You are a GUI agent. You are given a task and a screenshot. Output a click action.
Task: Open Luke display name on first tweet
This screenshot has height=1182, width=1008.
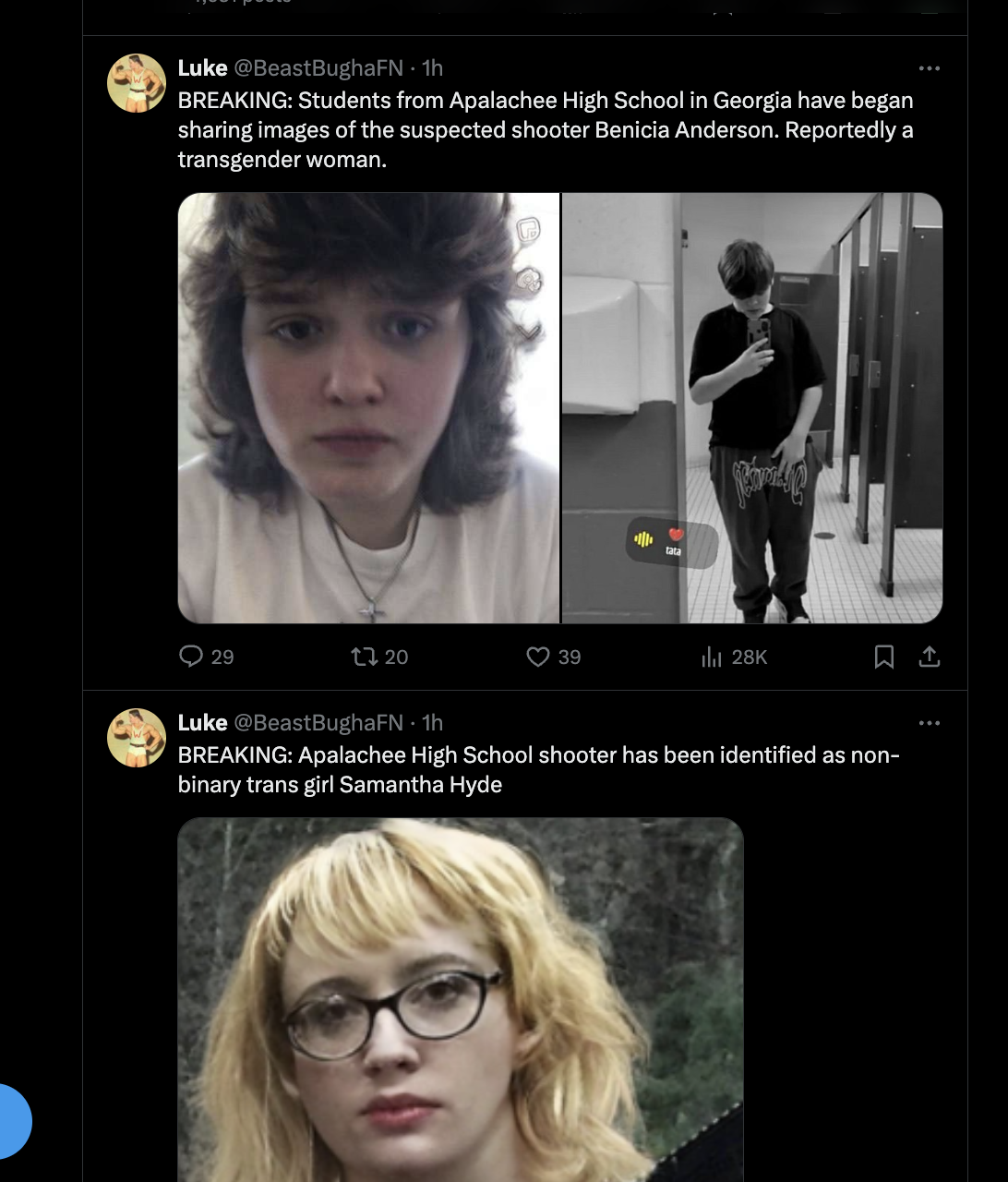[202, 68]
